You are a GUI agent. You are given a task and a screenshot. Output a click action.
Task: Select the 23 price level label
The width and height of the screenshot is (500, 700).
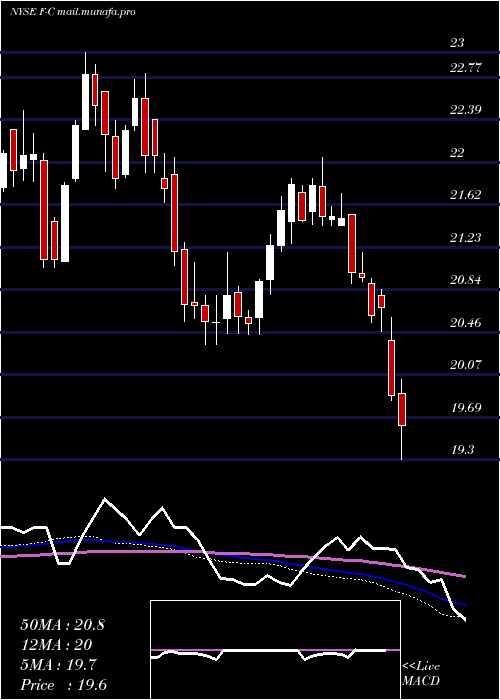point(457,43)
